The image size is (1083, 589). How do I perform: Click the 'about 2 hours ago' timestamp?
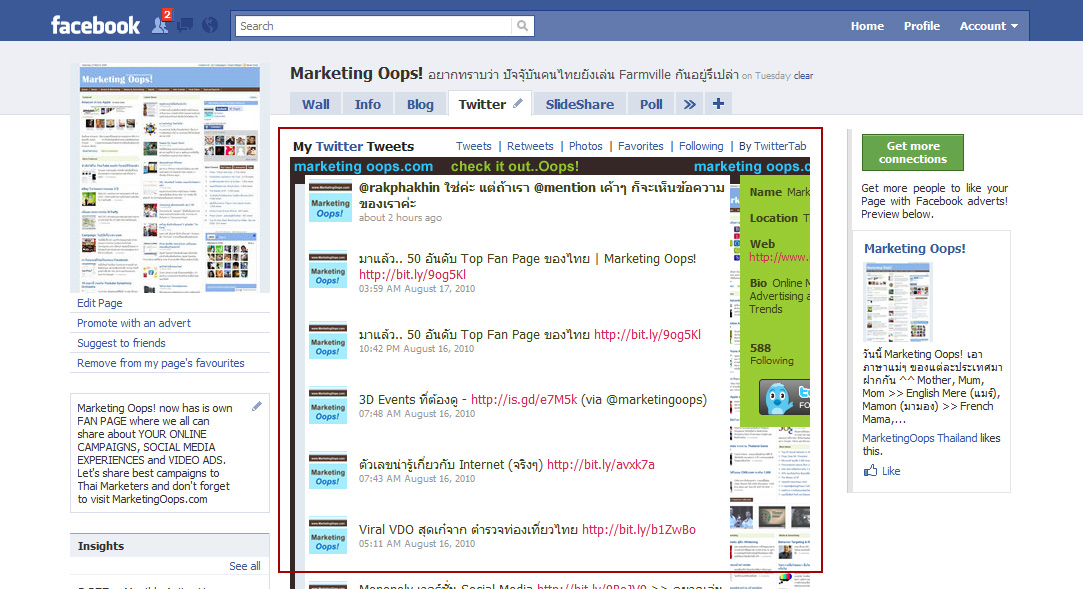(x=400, y=218)
